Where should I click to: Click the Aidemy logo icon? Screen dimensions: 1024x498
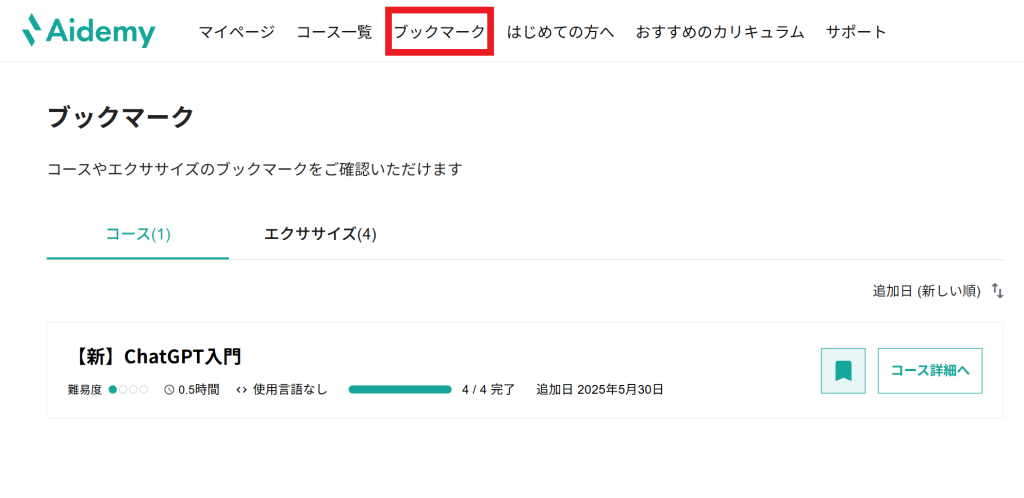pyautogui.click(x=35, y=30)
